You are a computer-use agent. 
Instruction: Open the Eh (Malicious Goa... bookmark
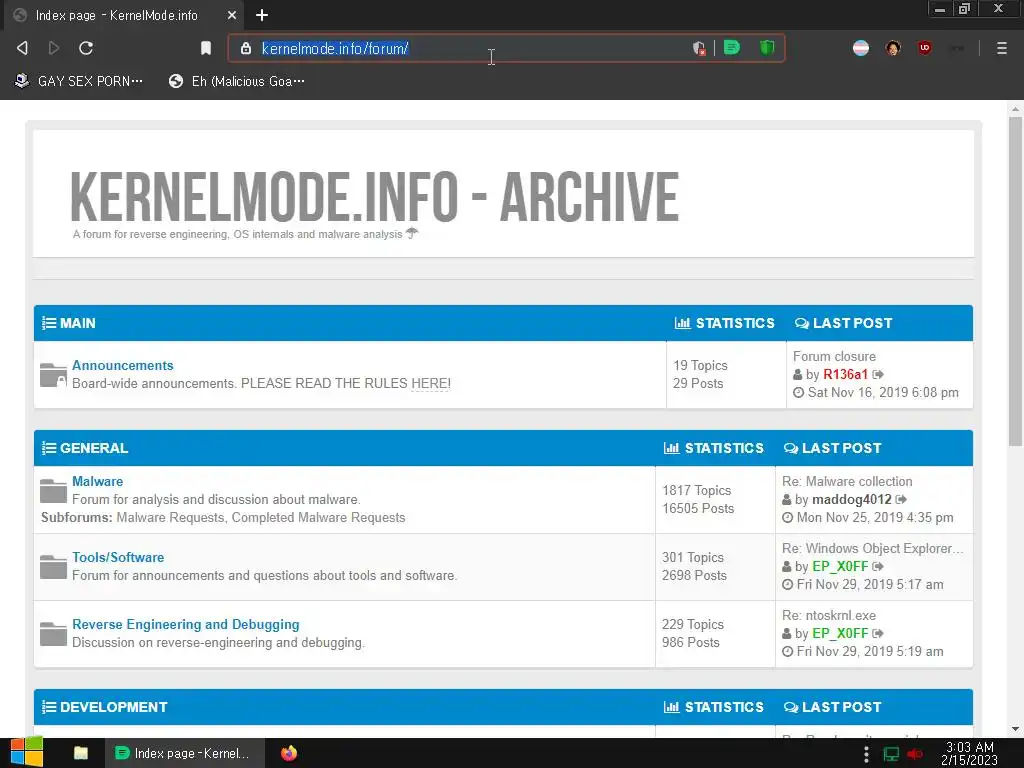point(236,81)
